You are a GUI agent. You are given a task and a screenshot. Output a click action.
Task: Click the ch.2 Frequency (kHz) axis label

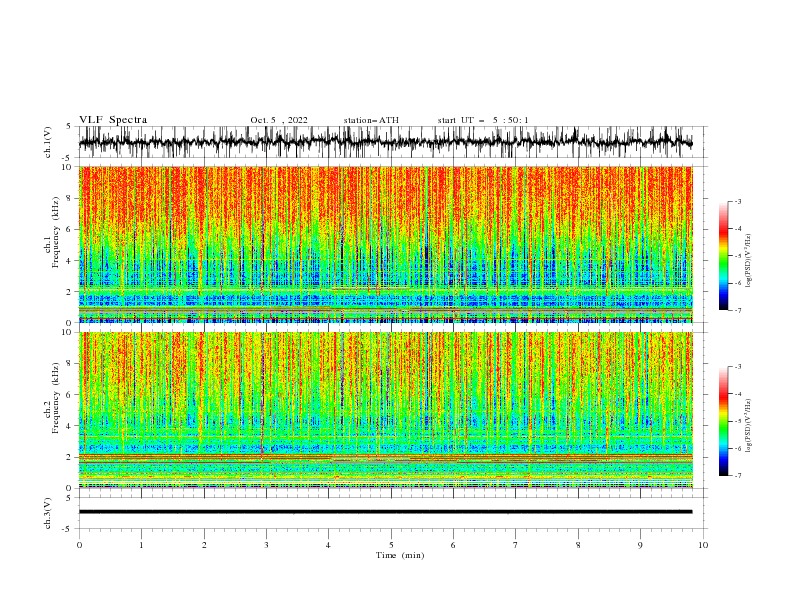(52, 397)
